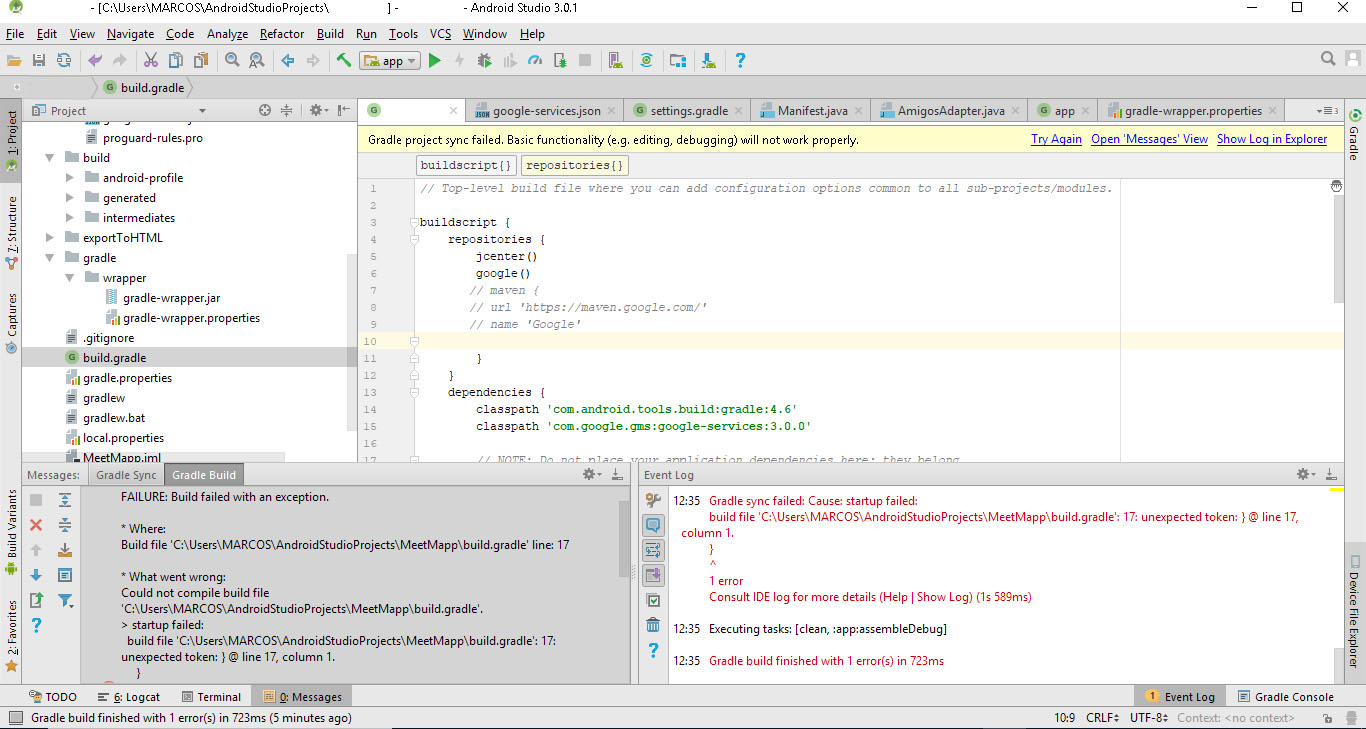Open Event Log settings wrench icon
The width and height of the screenshot is (1366, 729).
point(653,500)
